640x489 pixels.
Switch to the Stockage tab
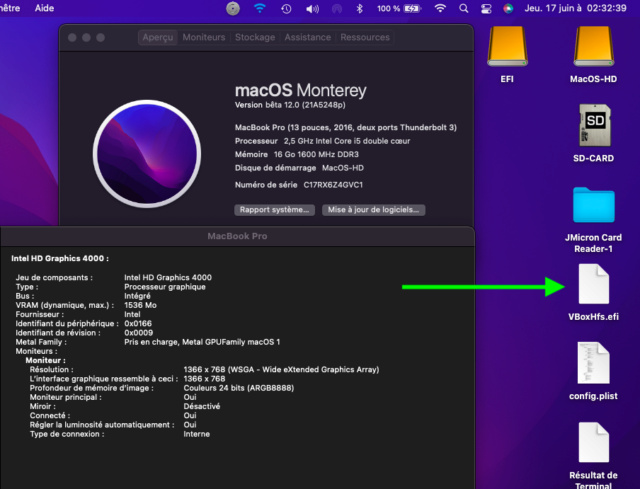[x=255, y=37]
